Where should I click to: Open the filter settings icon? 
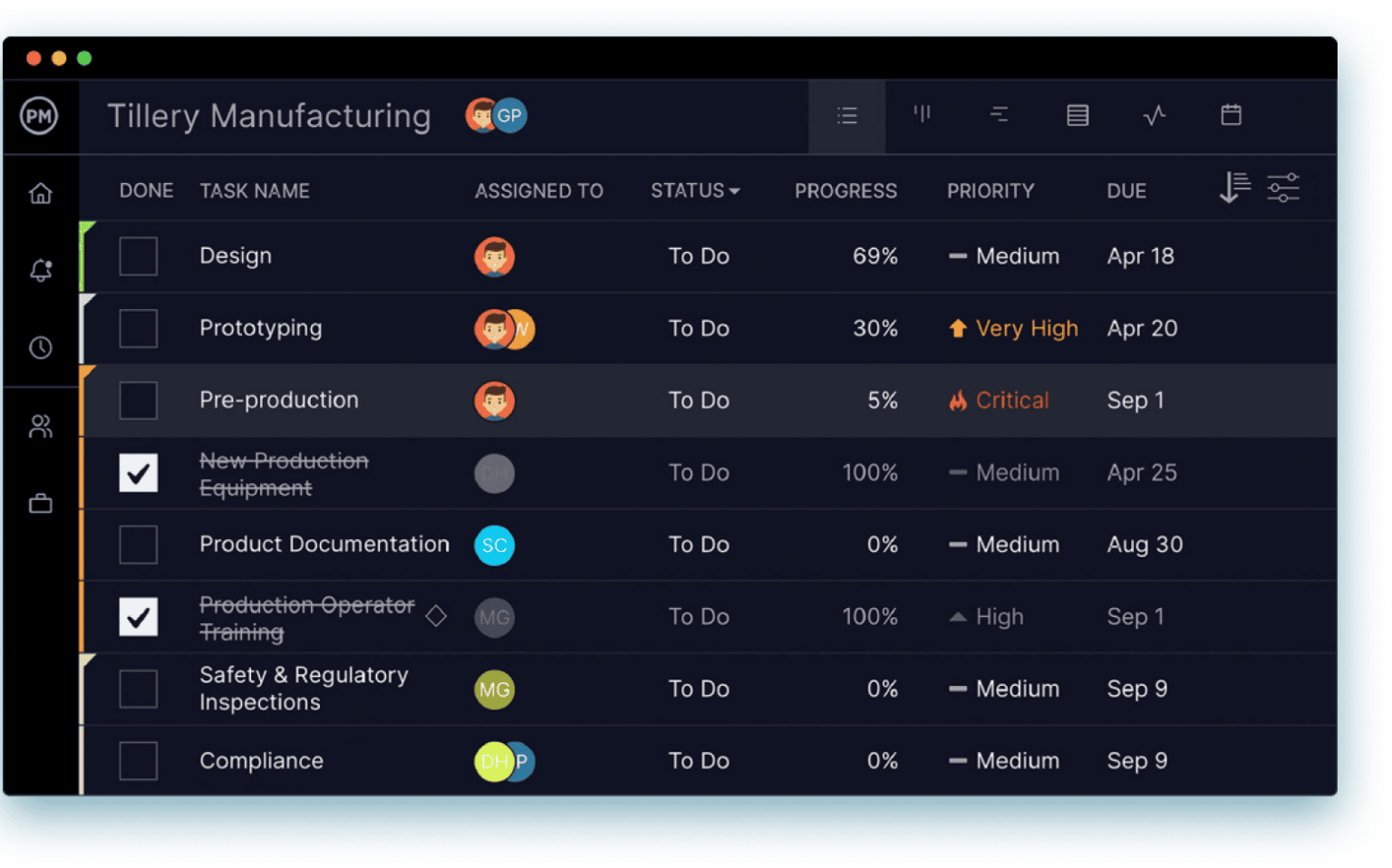(x=1283, y=188)
